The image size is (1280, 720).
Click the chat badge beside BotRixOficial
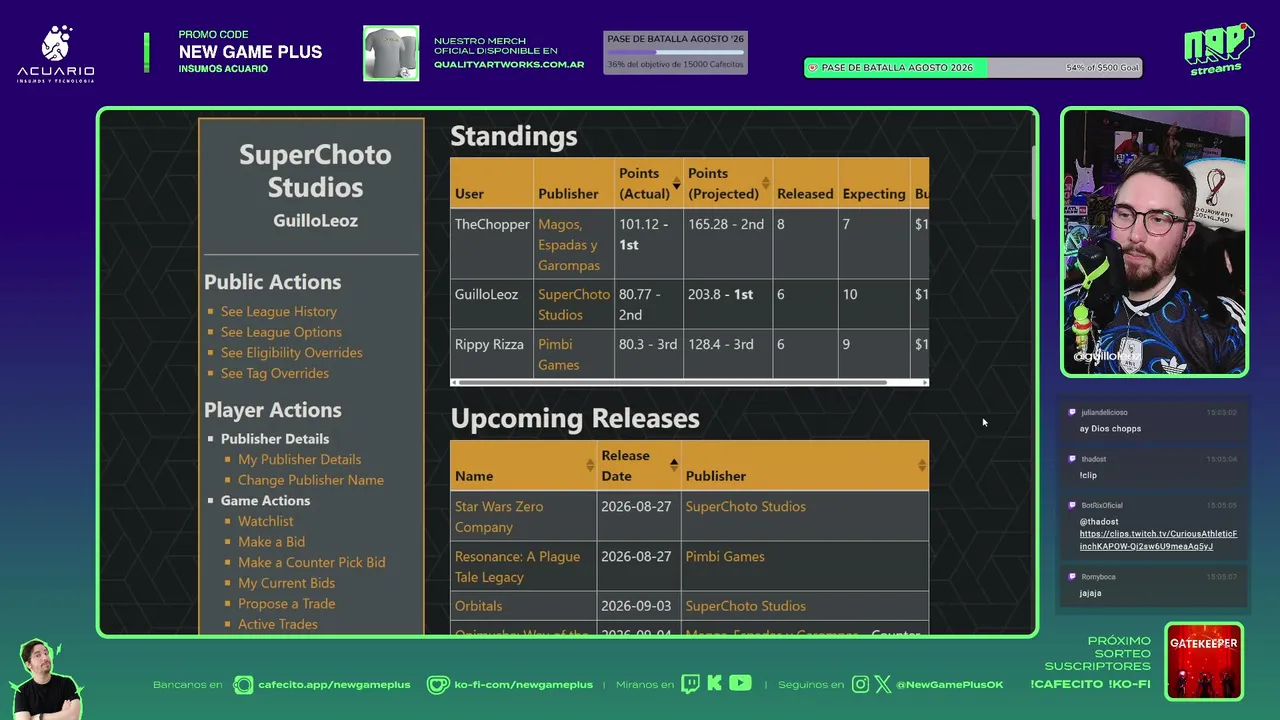(1072, 505)
